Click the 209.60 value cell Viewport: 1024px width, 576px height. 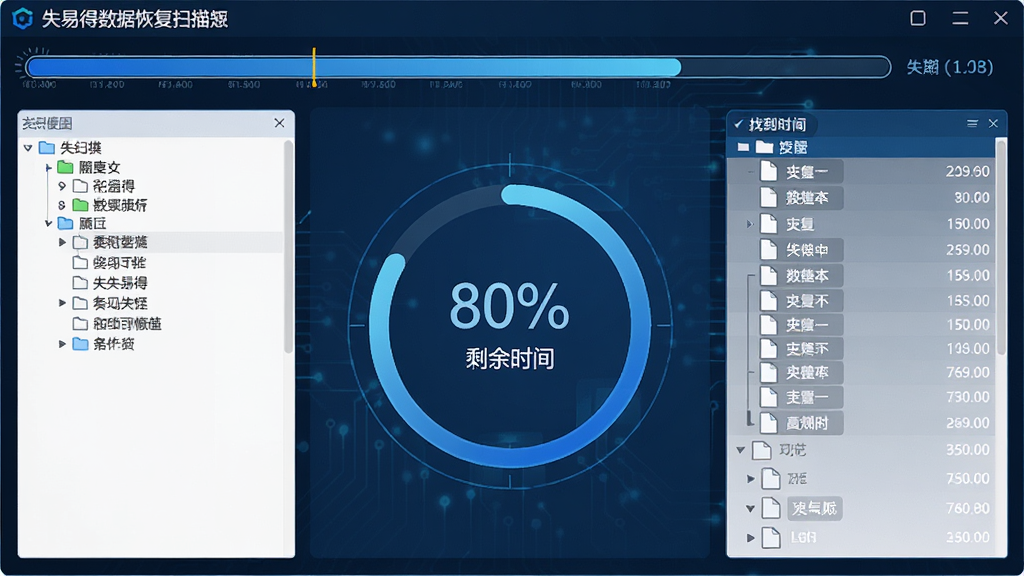click(968, 171)
